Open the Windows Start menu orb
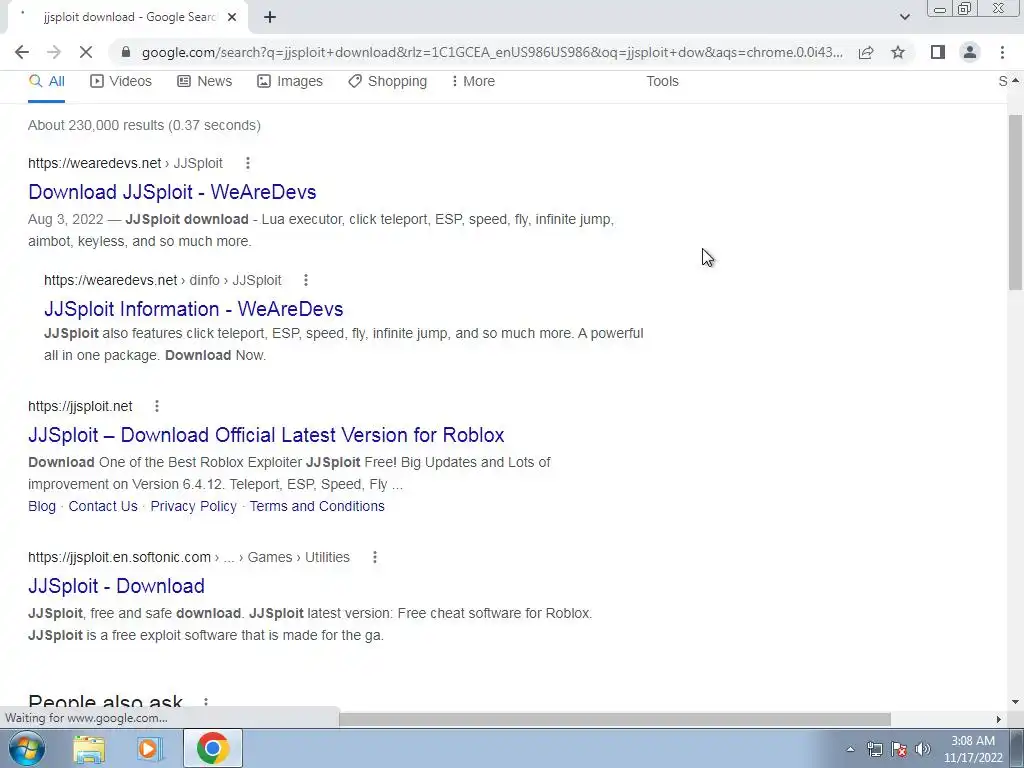Image resolution: width=1024 pixels, height=768 pixels. point(27,748)
